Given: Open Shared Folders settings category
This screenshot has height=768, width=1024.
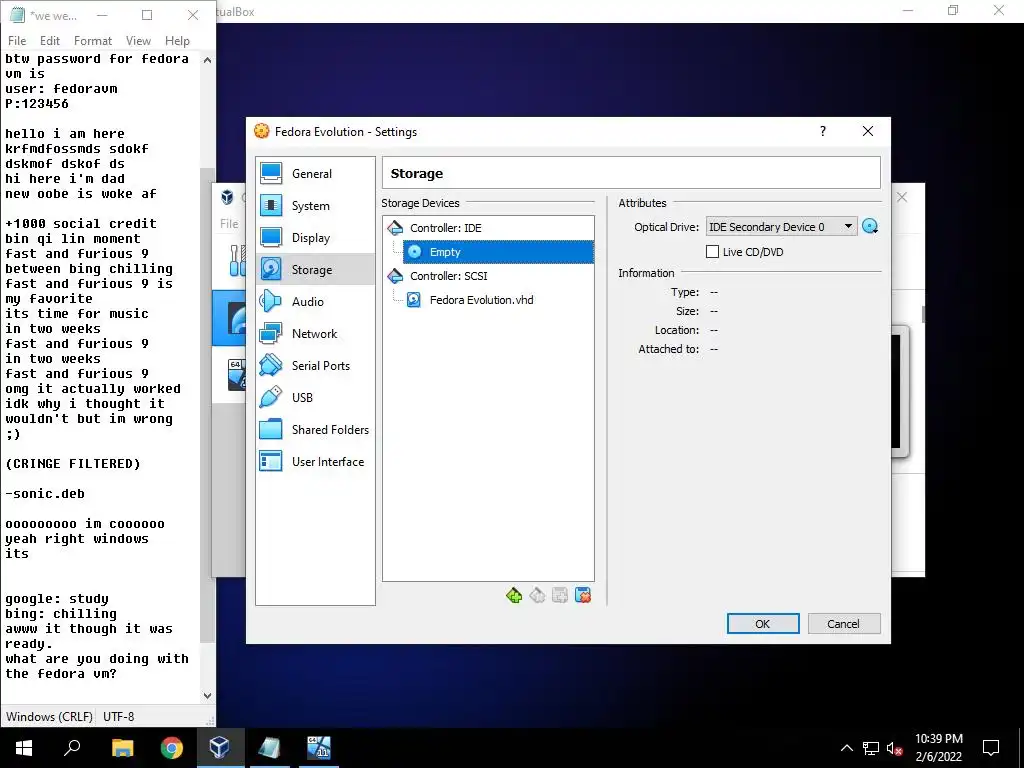Looking at the screenshot, I should coord(315,430).
